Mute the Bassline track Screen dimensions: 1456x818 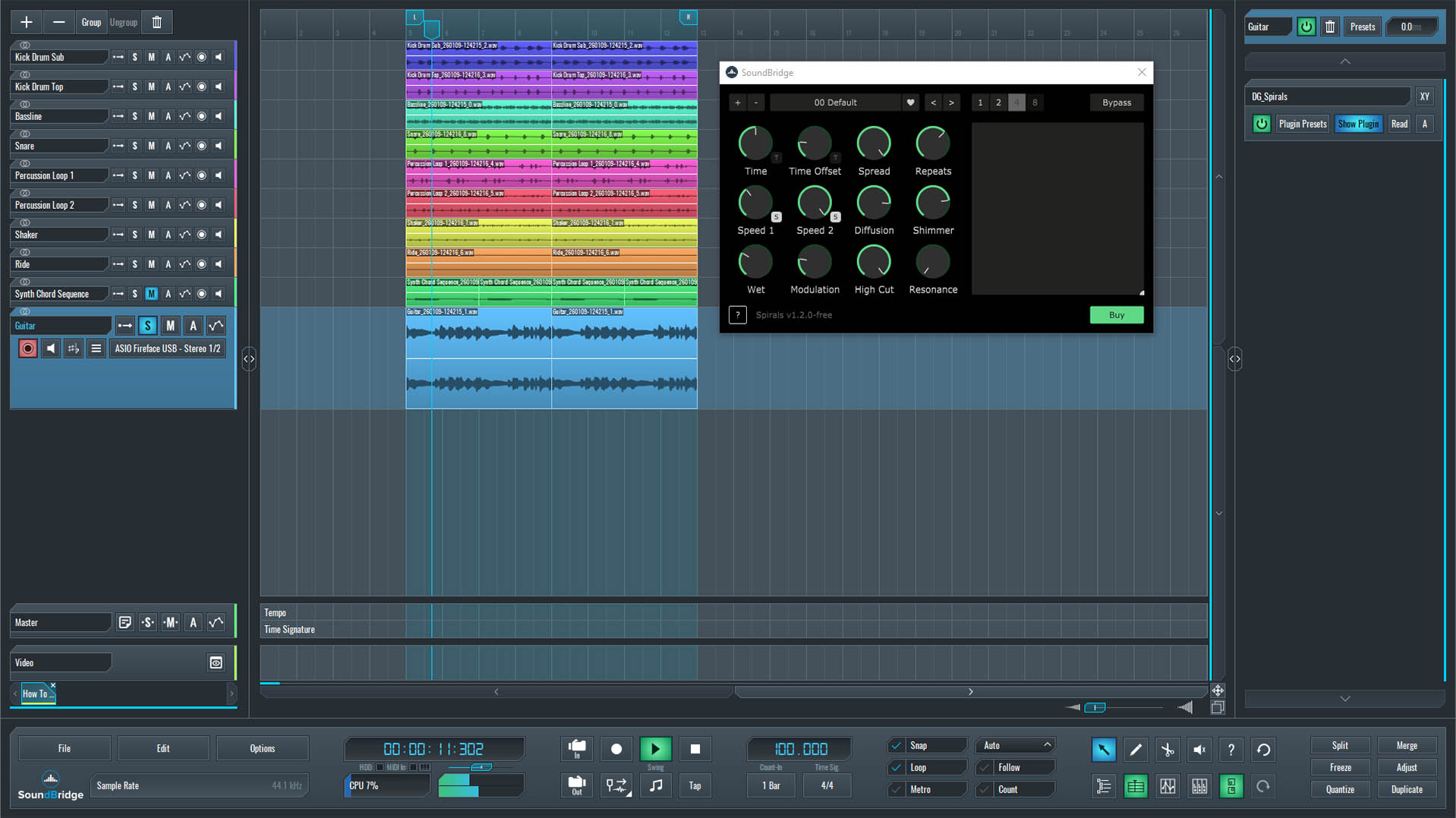pos(152,116)
